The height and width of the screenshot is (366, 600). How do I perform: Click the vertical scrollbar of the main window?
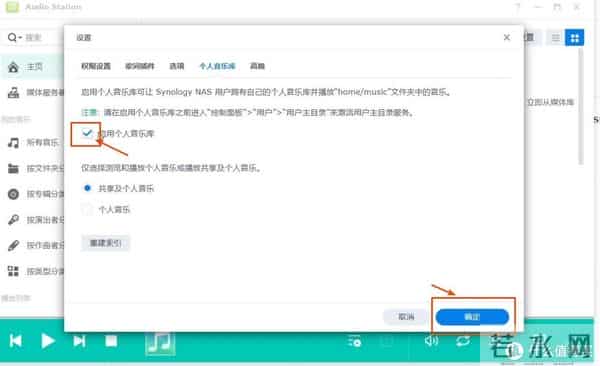[x=580, y=107]
